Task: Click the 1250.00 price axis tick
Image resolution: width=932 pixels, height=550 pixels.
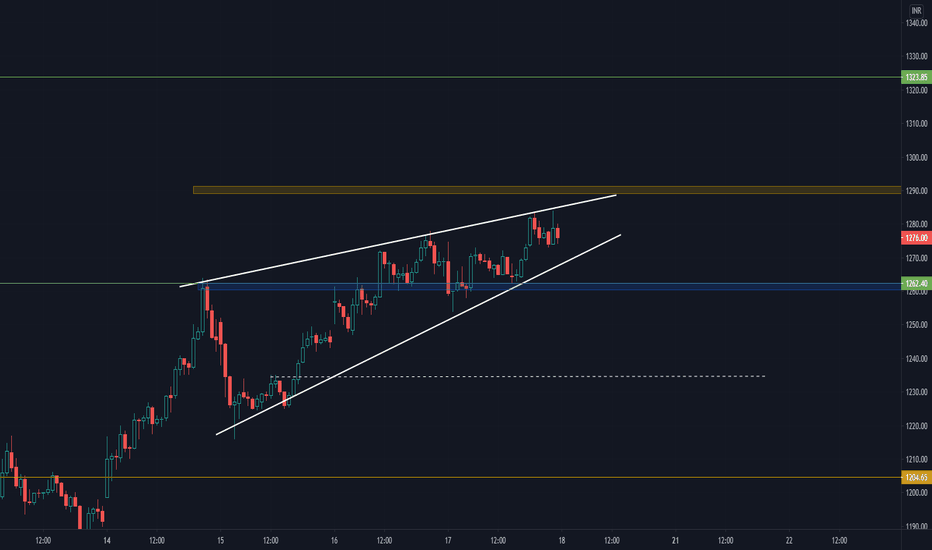Action: coord(916,325)
